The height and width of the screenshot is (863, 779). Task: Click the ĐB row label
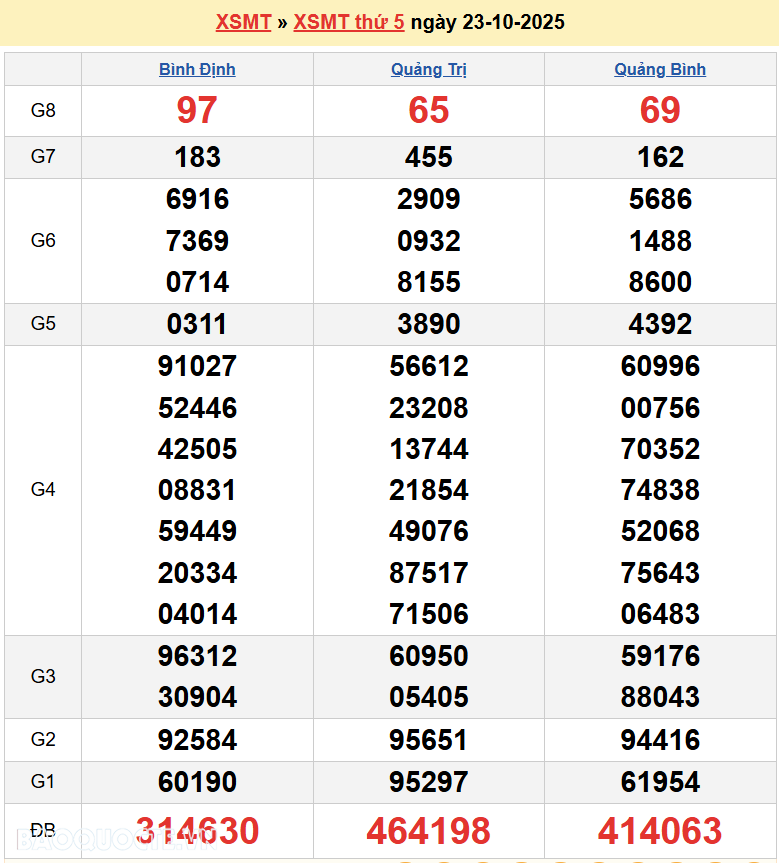[43, 830]
